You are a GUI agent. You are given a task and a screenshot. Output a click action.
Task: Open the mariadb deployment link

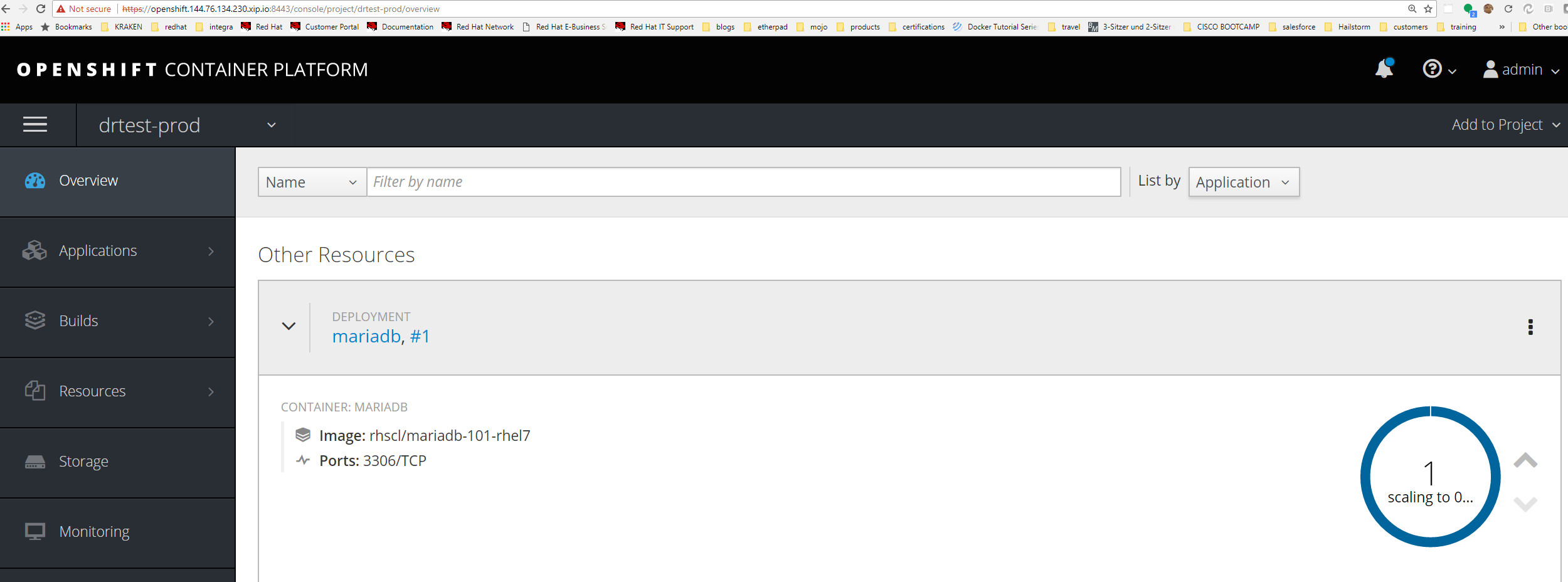pos(366,337)
